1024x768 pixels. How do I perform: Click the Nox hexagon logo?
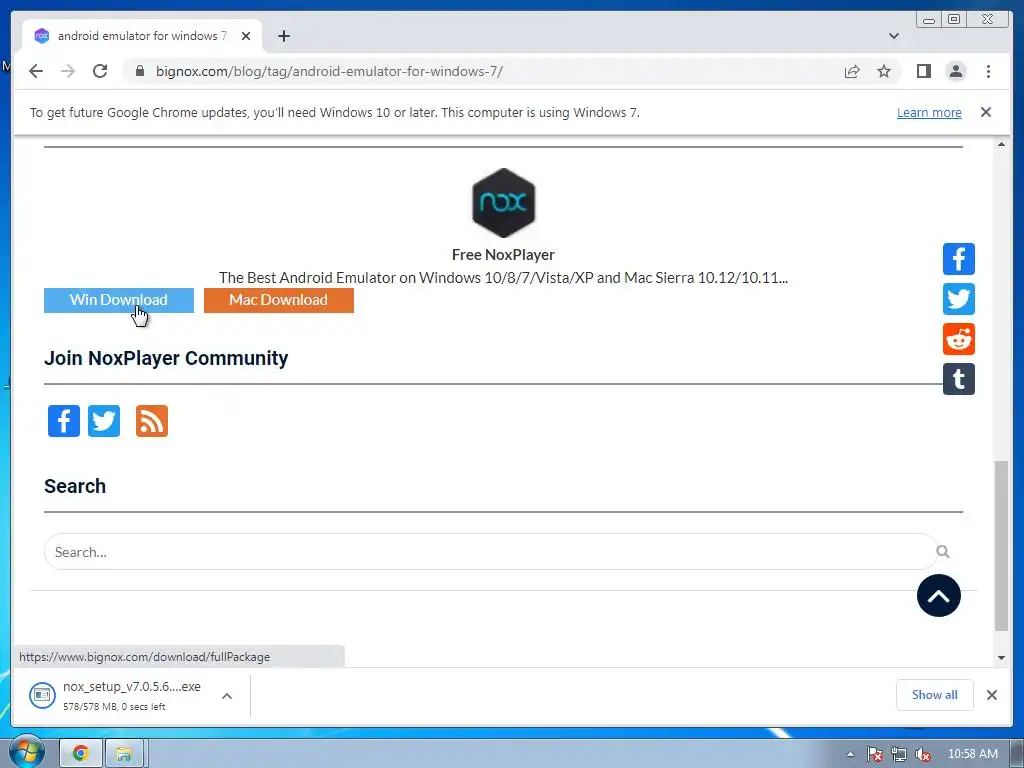click(x=504, y=203)
